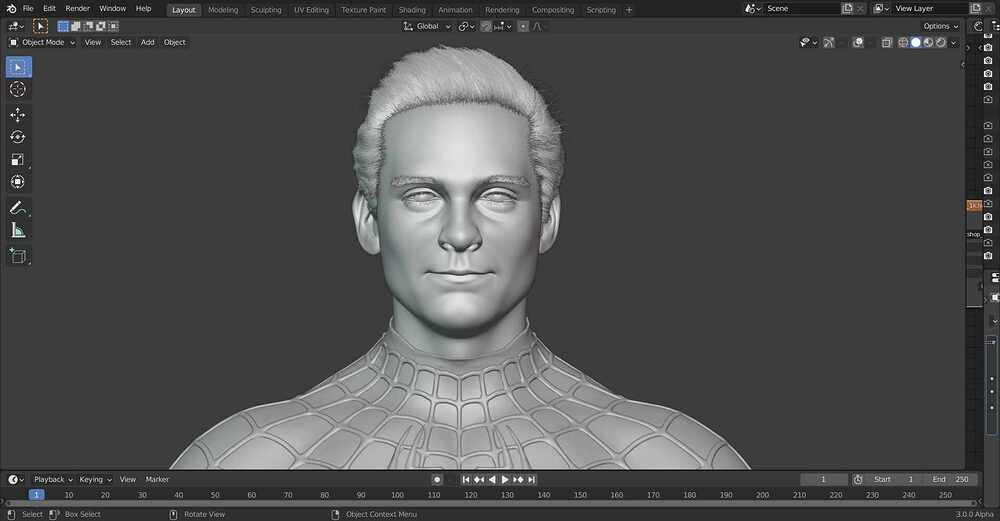
Task: Open the viewport Add menu
Action: pyautogui.click(x=147, y=43)
